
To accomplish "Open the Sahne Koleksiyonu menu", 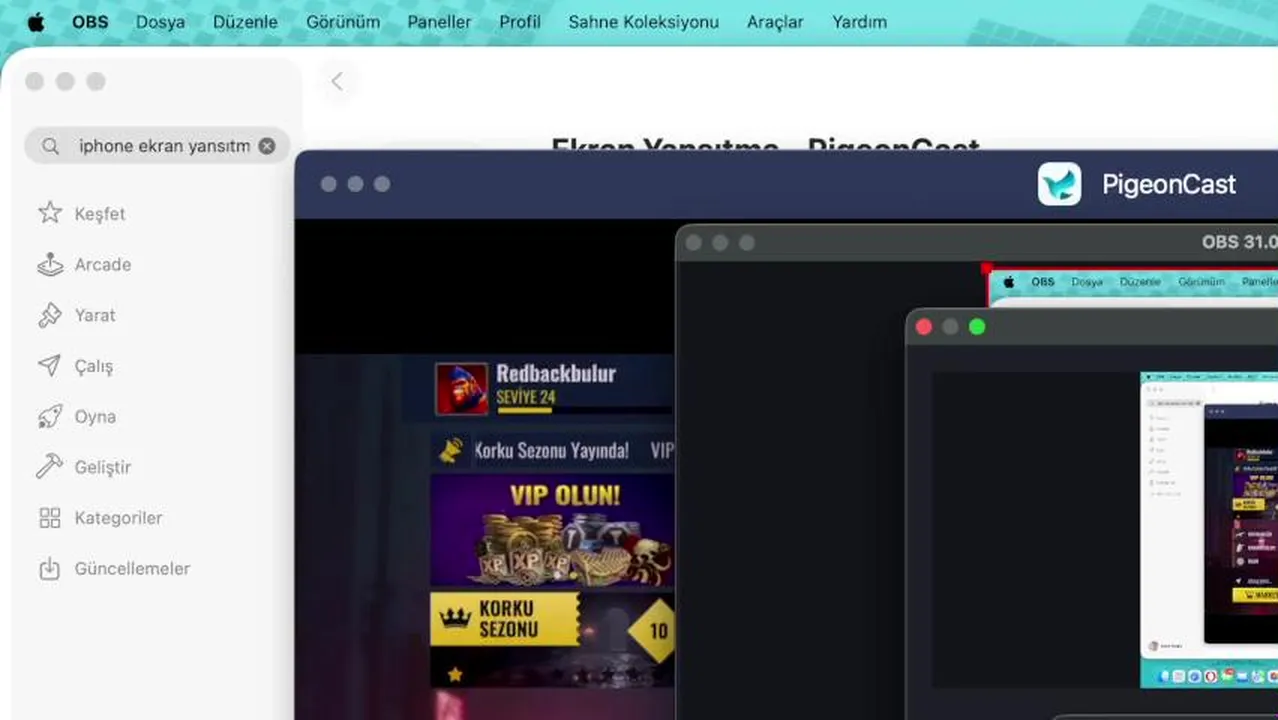I will click(x=643, y=22).
